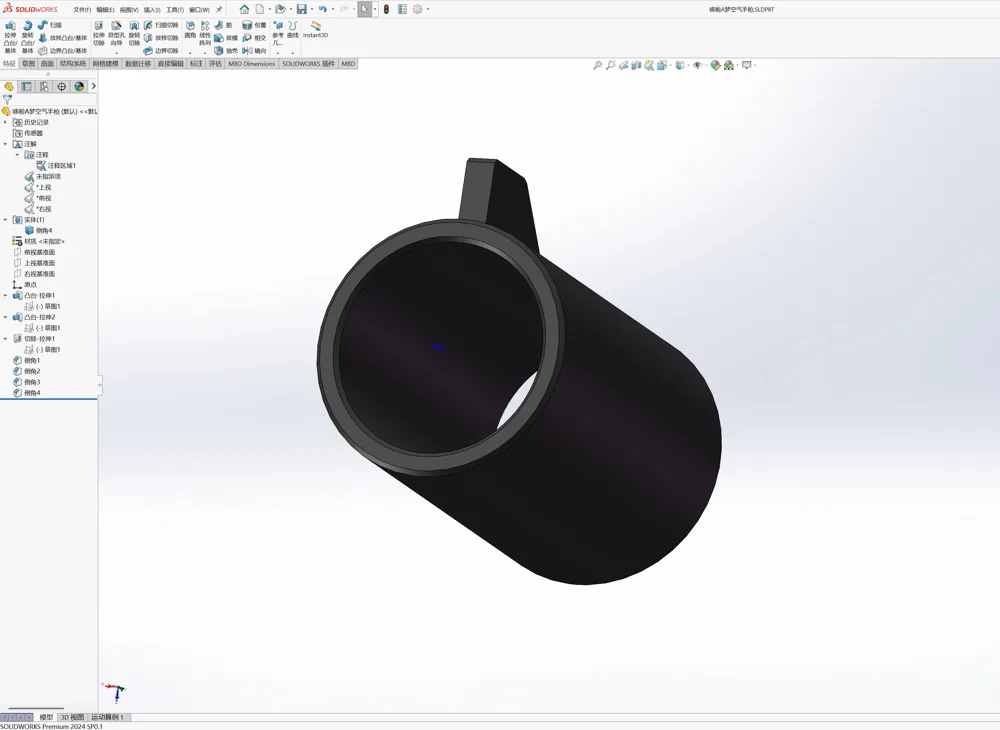Viewport: 1000px width, 730px height.
Task: Select the Mirror (镜向) tool
Action: pyautogui.click(x=254, y=50)
